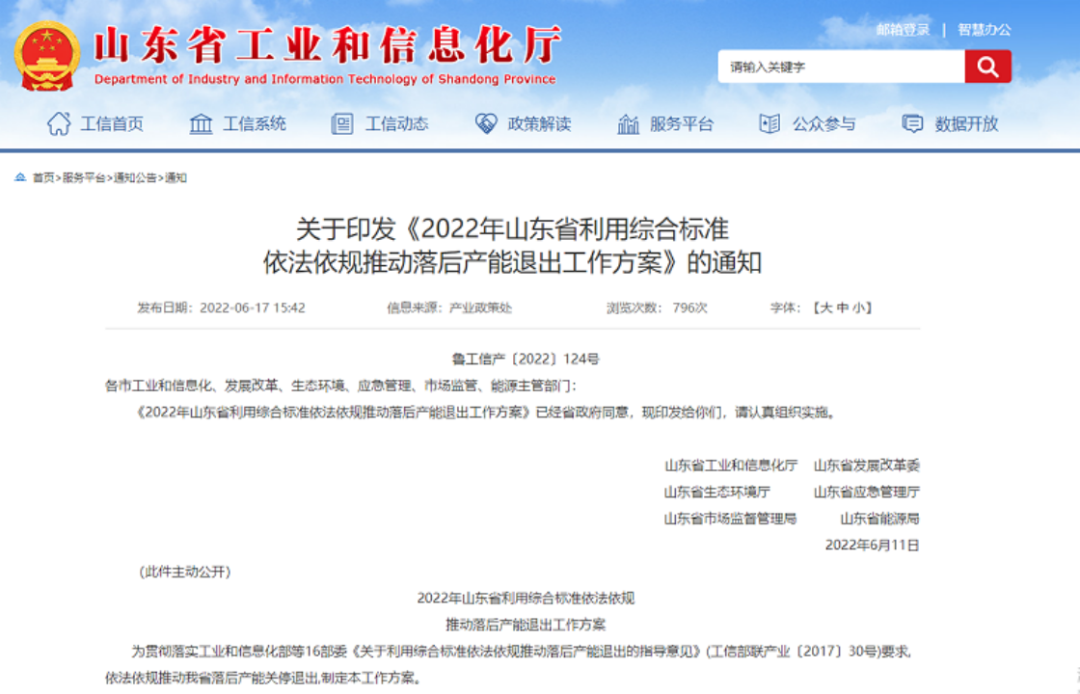Image resolution: width=1080 pixels, height=694 pixels.
Task: Open the 工信动态 menu item
Action: pos(397,124)
